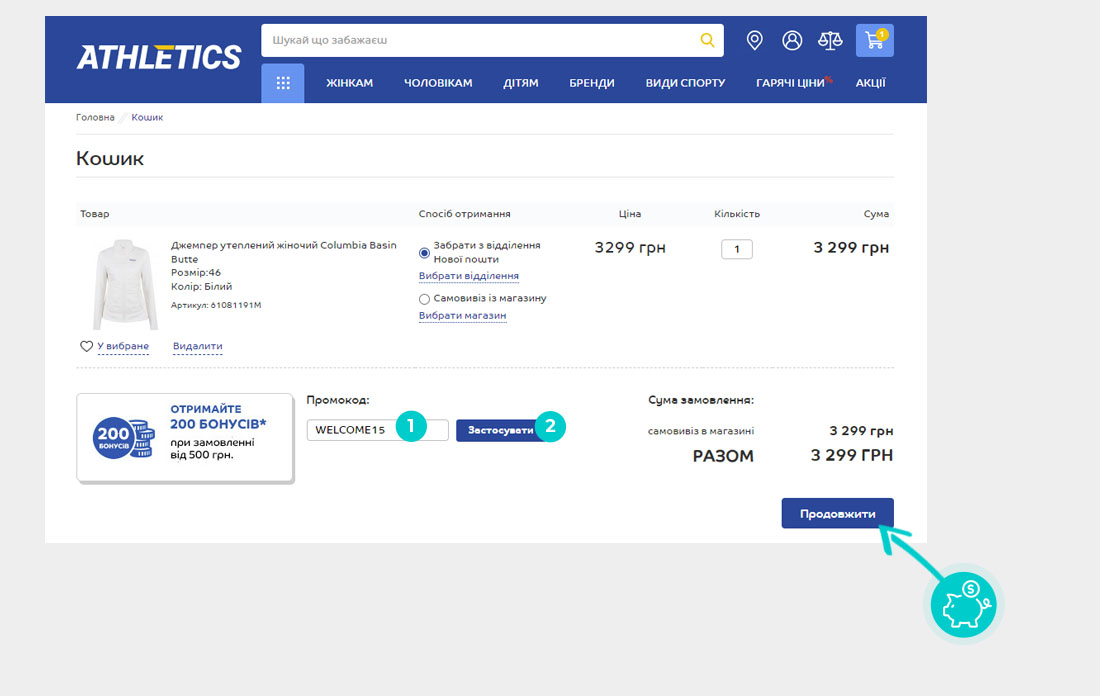This screenshot has height=696, width=1100.
Task: Go to the Головна breadcrumb
Action: (x=95, y=117)
